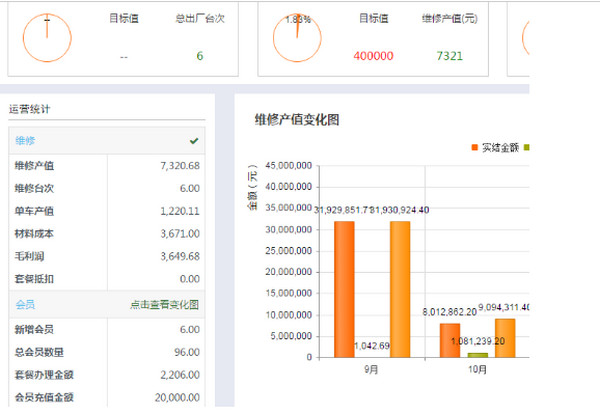Click the 9月 first orange bar
Viewport: 600px width, 414px height.
(x=344, y=289)
